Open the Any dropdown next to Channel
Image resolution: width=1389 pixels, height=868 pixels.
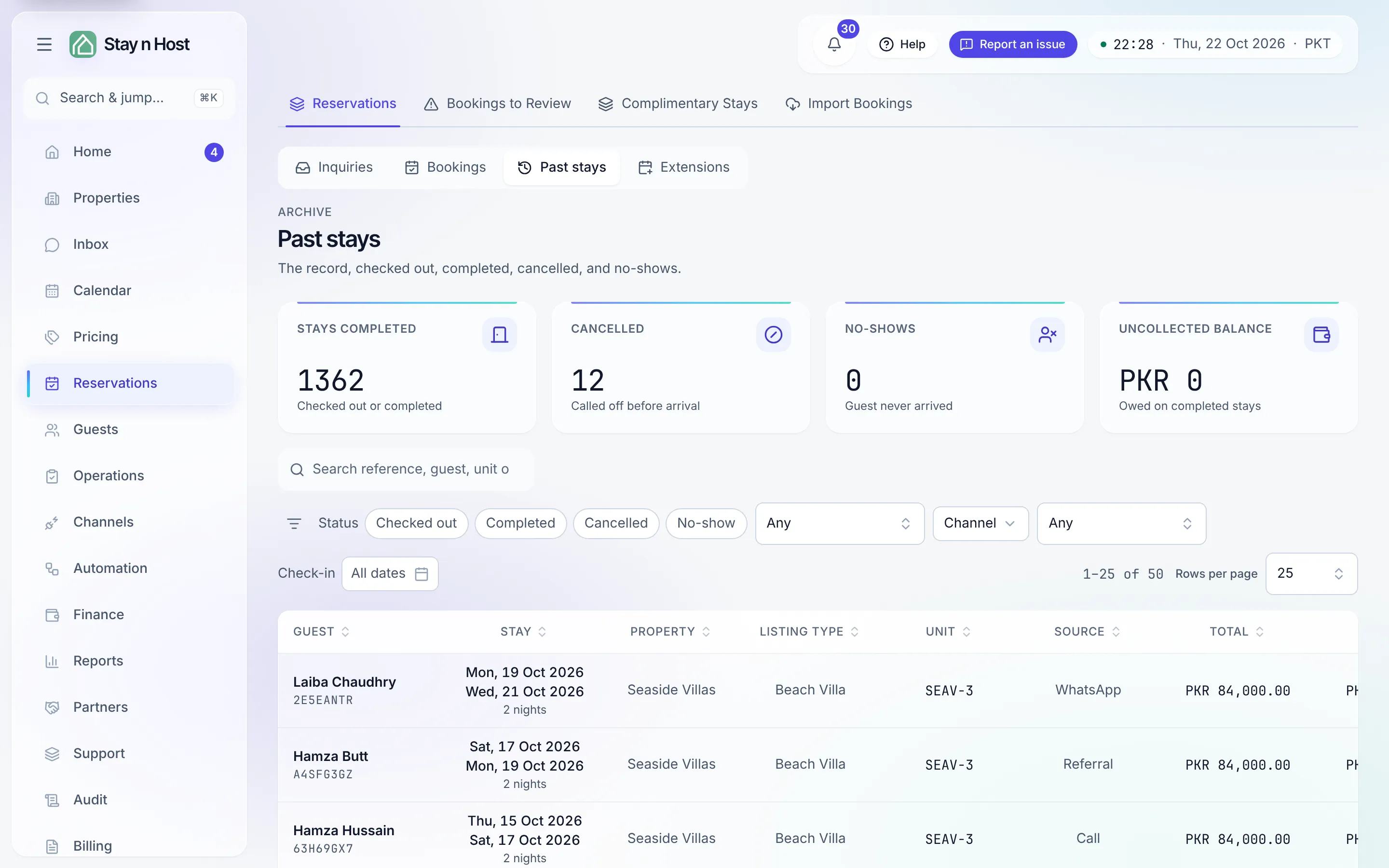tap(1121, 524)
